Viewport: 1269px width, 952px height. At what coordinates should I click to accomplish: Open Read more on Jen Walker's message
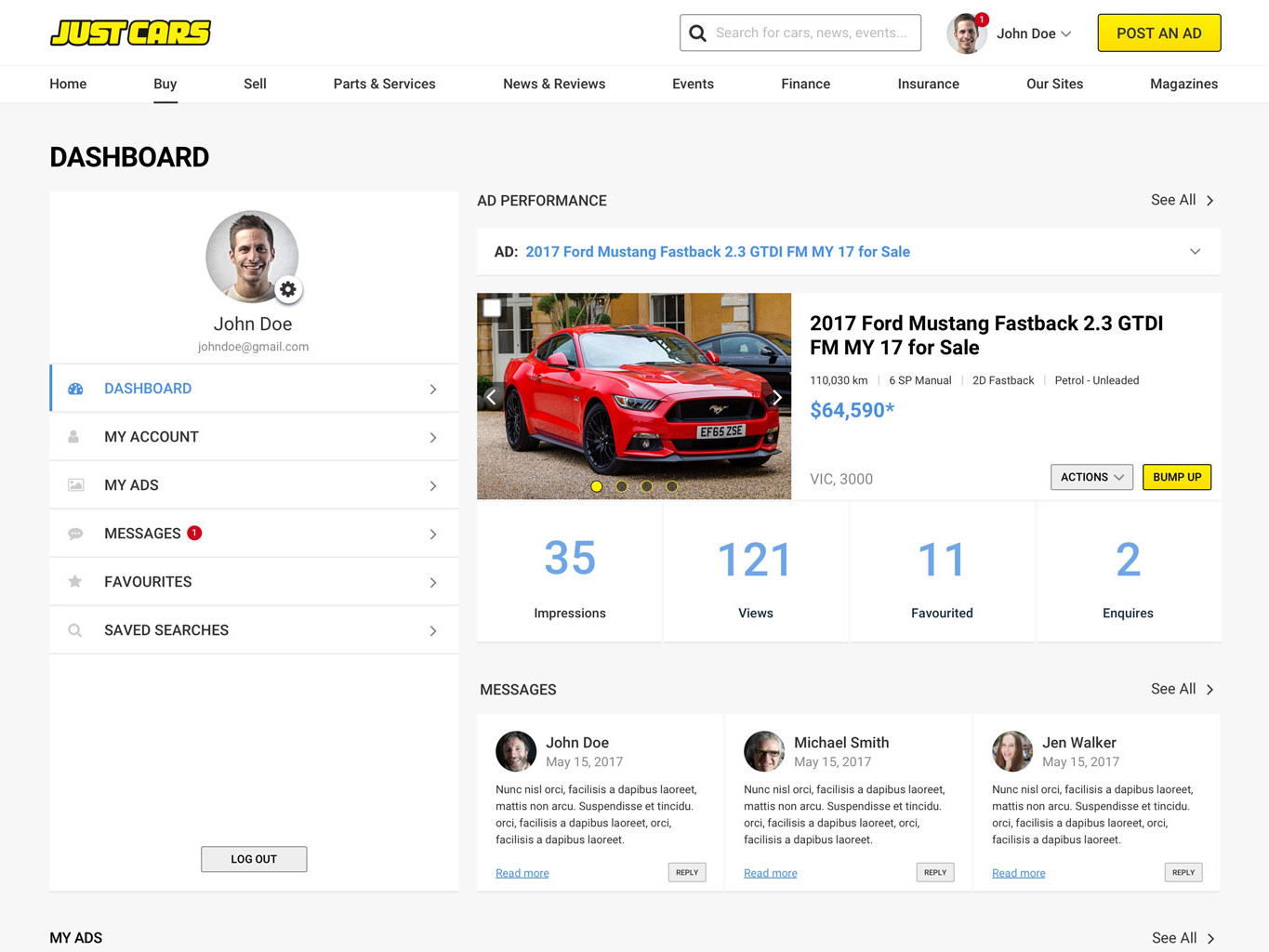(1019, 873)
